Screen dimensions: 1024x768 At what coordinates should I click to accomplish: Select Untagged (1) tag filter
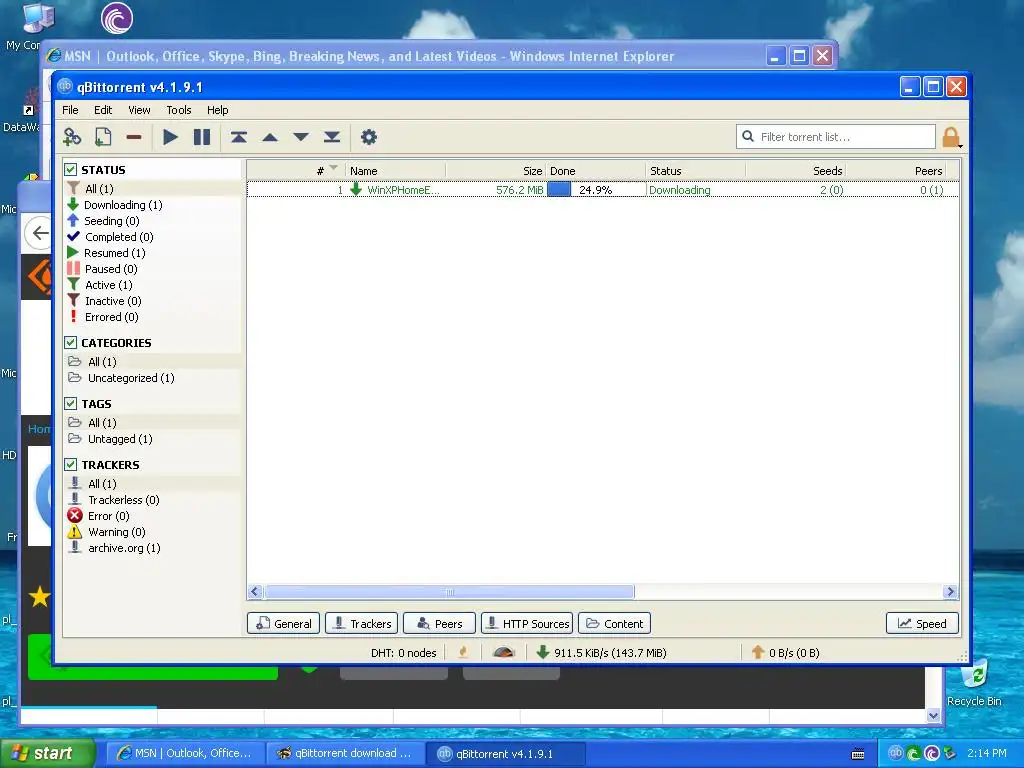pyautogui.click(x=120, y=439)
